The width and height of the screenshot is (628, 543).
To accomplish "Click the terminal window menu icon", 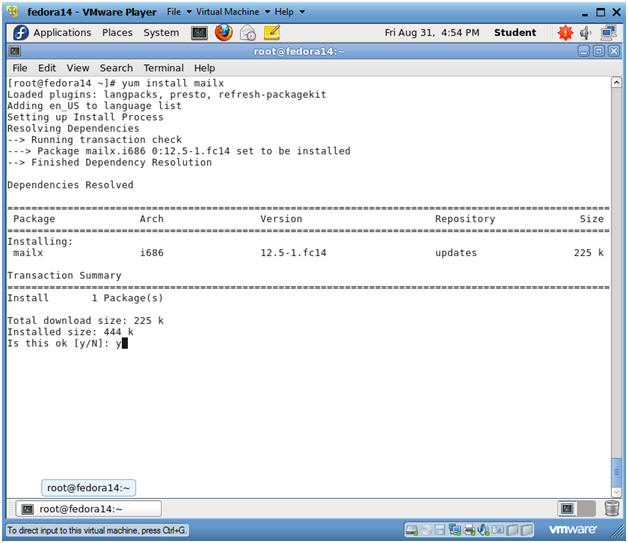I will (x=15, y=51).
